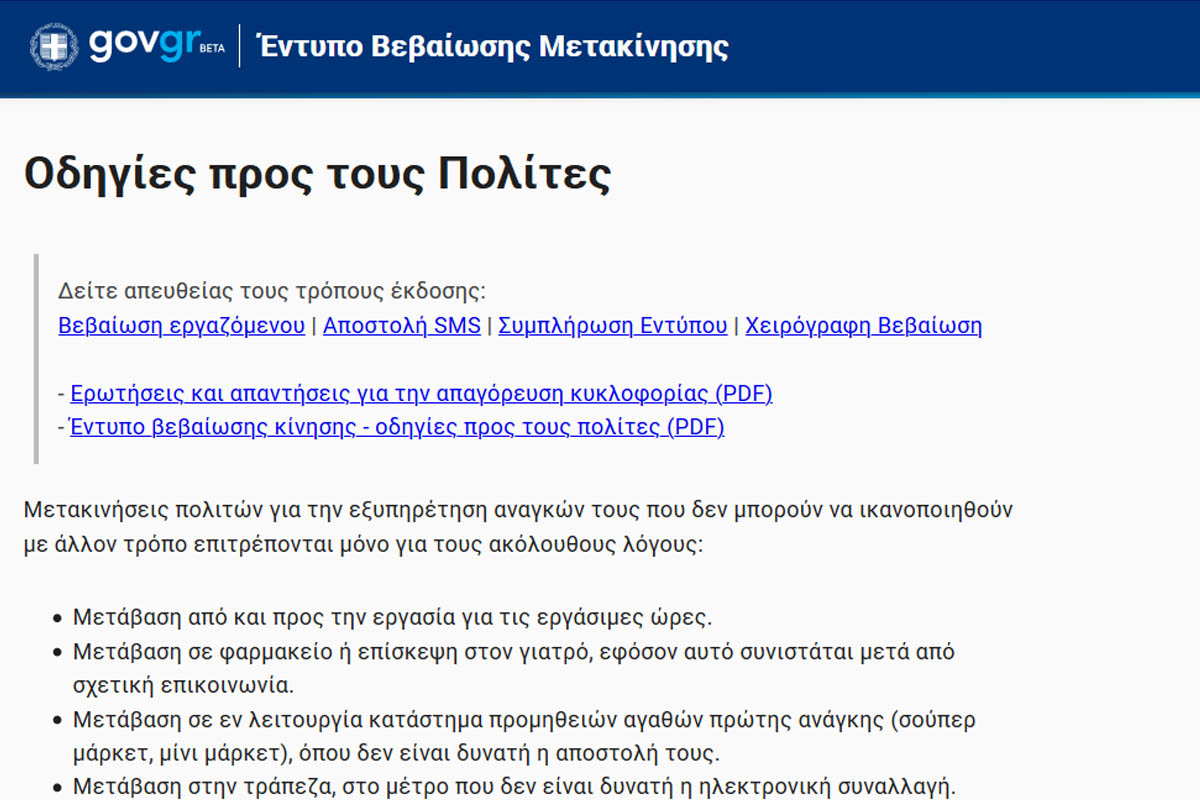Click the paragraph starting with Μετακινήσεις πολιτών

(518, 527)
